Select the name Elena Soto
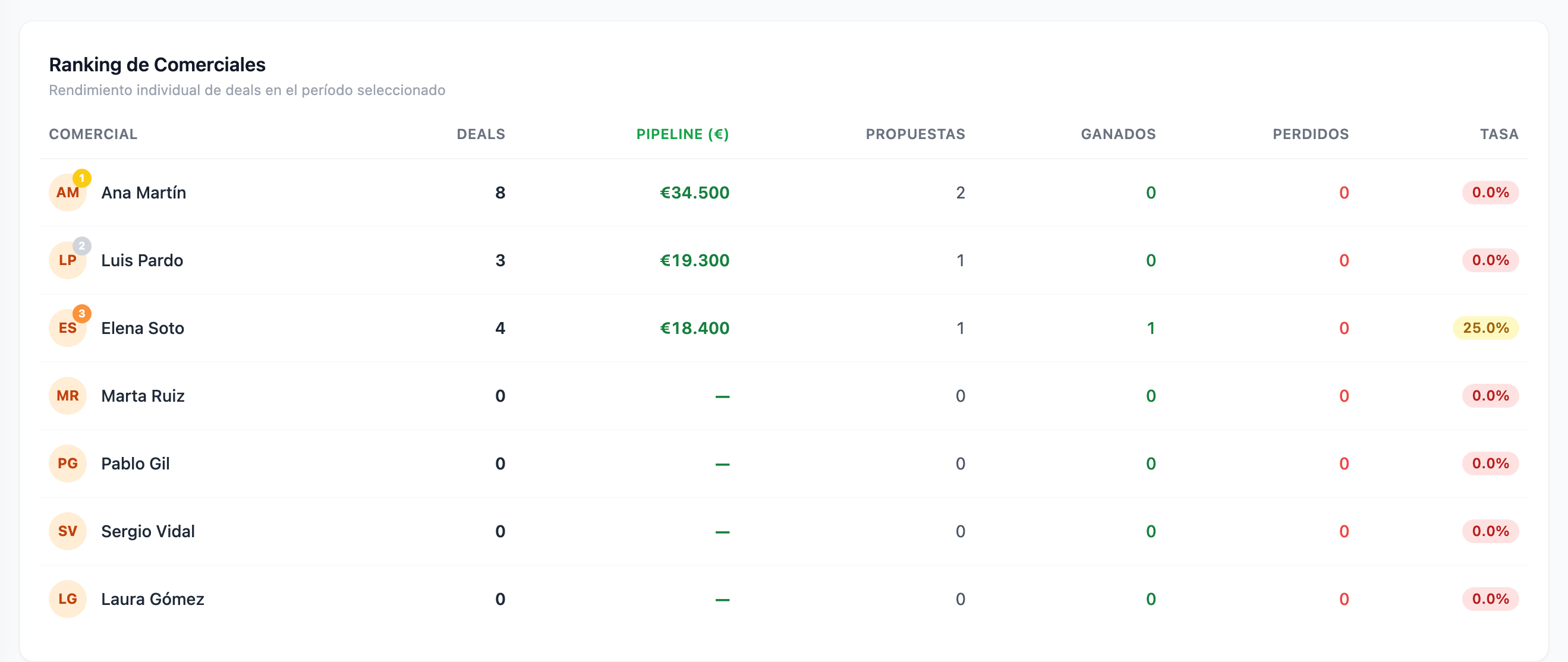 tap(143, 329)
